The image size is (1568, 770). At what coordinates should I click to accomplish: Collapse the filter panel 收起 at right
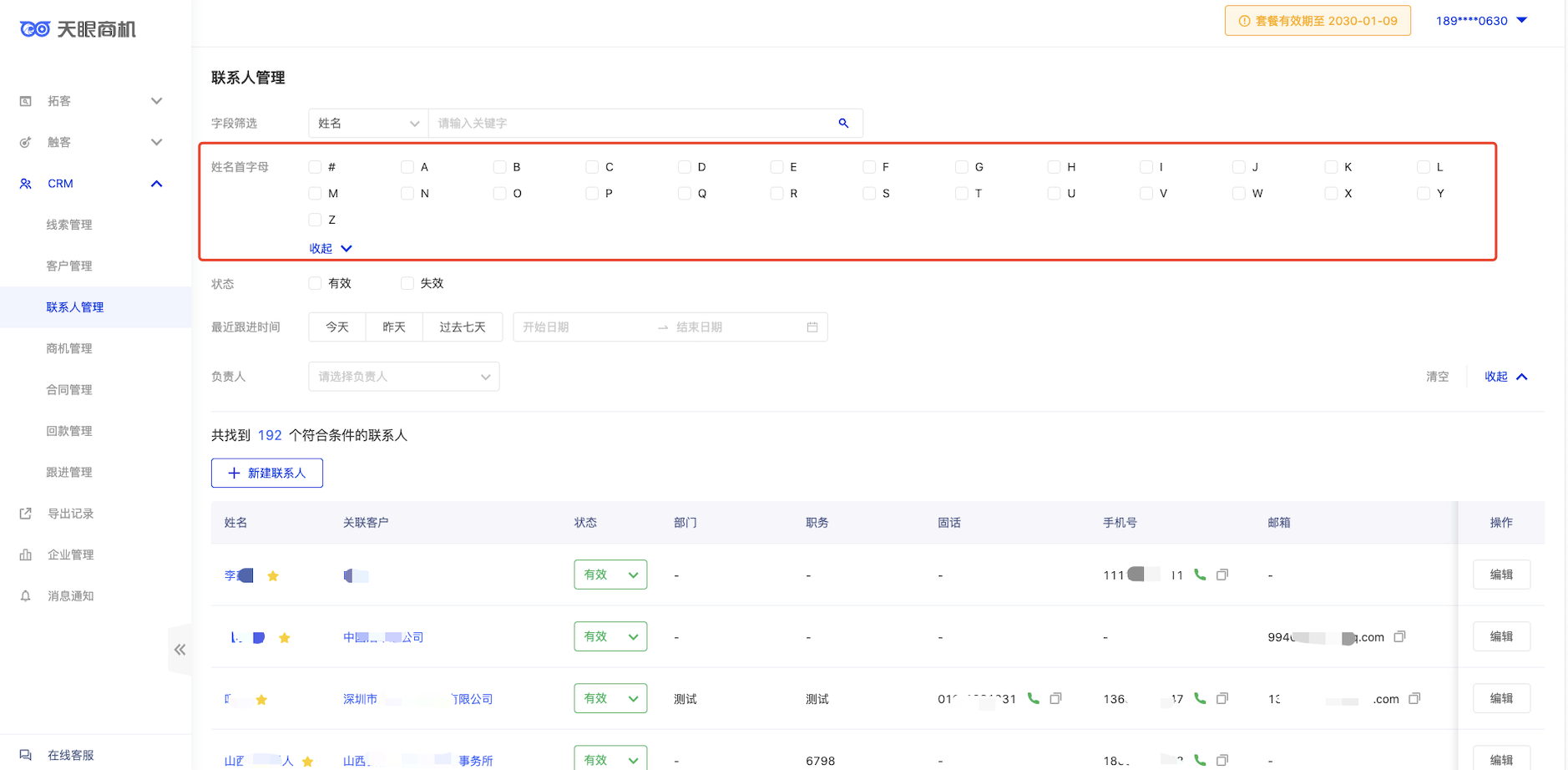(x=1505, y=377)
